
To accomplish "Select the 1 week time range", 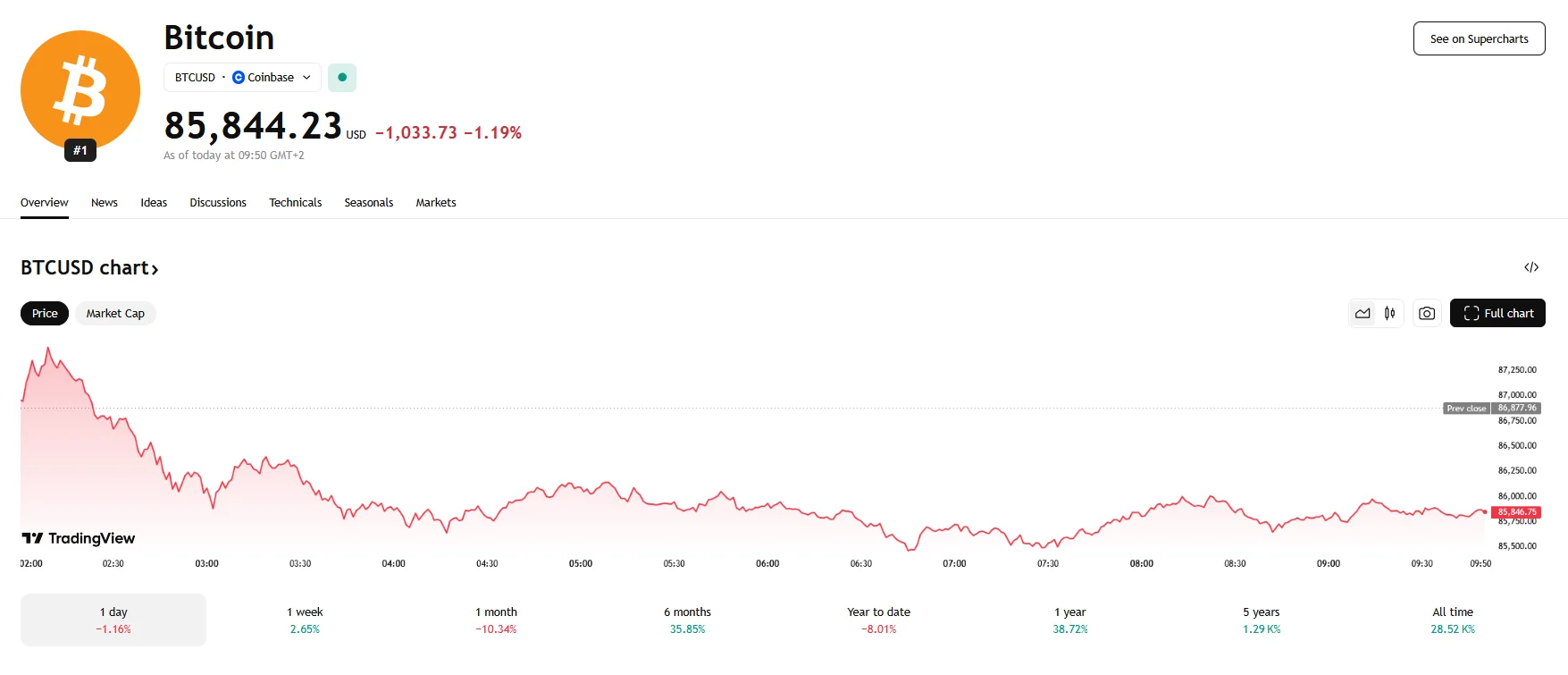I will [305, 620].
